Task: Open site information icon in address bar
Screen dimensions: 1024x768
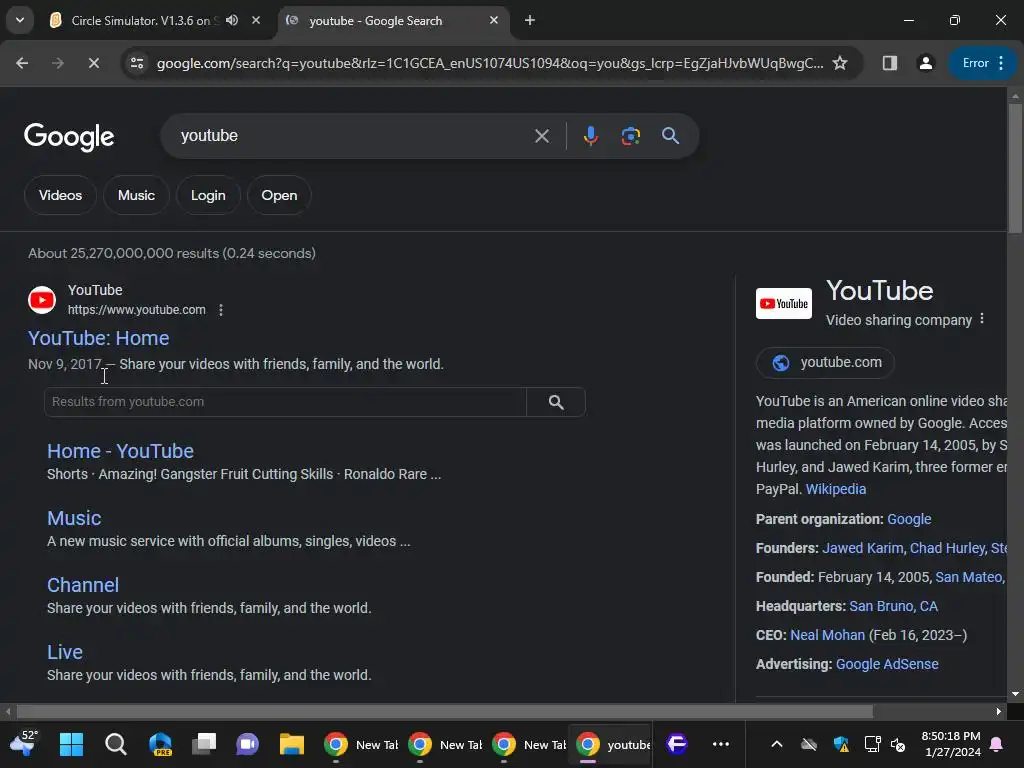Action: [x=137, y=63]
